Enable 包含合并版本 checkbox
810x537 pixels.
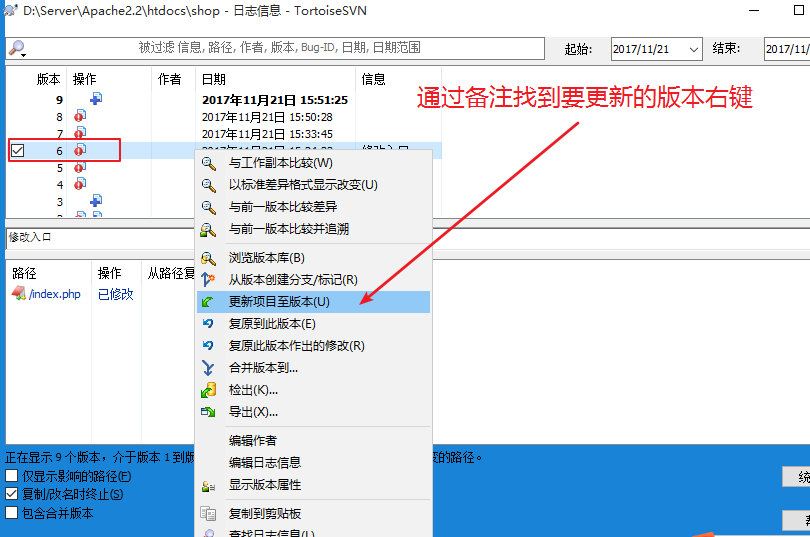pos(12,513)
